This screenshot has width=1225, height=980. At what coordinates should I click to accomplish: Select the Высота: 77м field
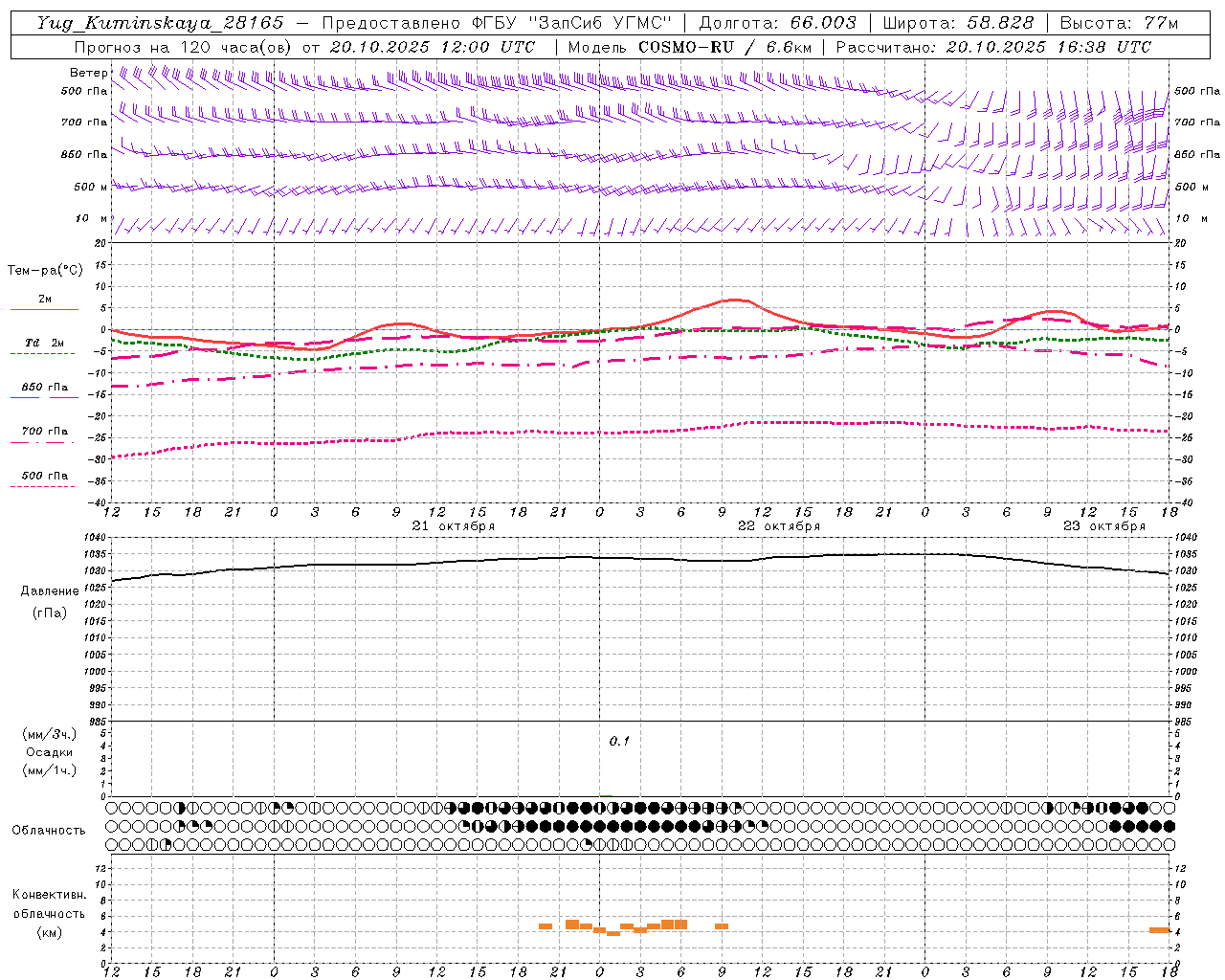coord(1119,23)
